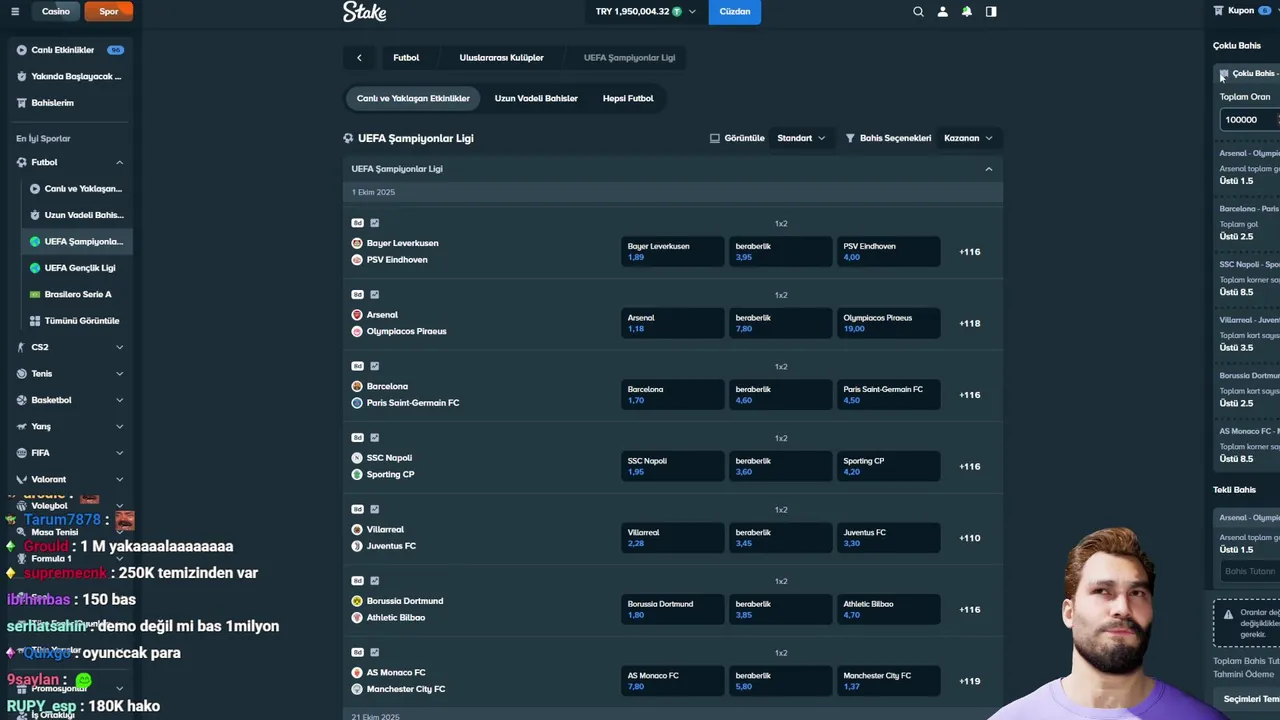This screenshot has width=1280, height=720.
Task: Expand the CS2 sidebar group
Action: pos(119,347)
